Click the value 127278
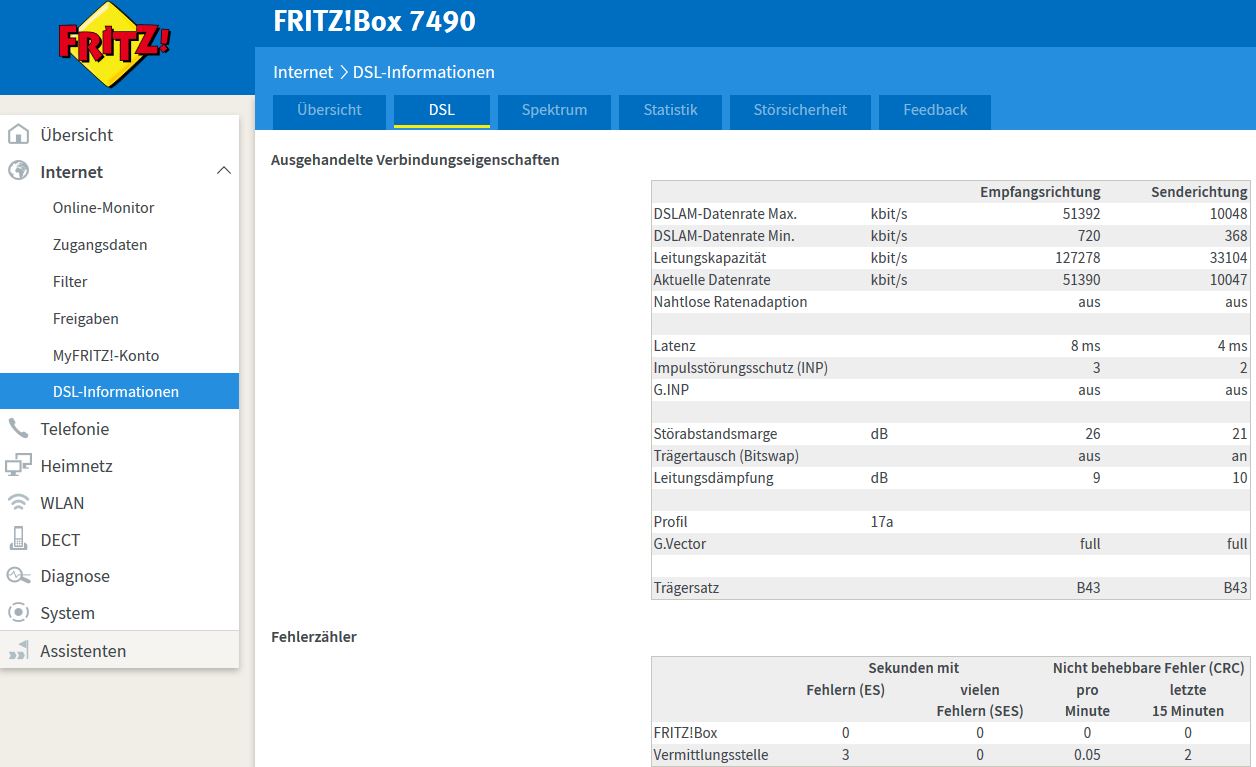The image size is (1256, 767). (x=1078, y=258)
